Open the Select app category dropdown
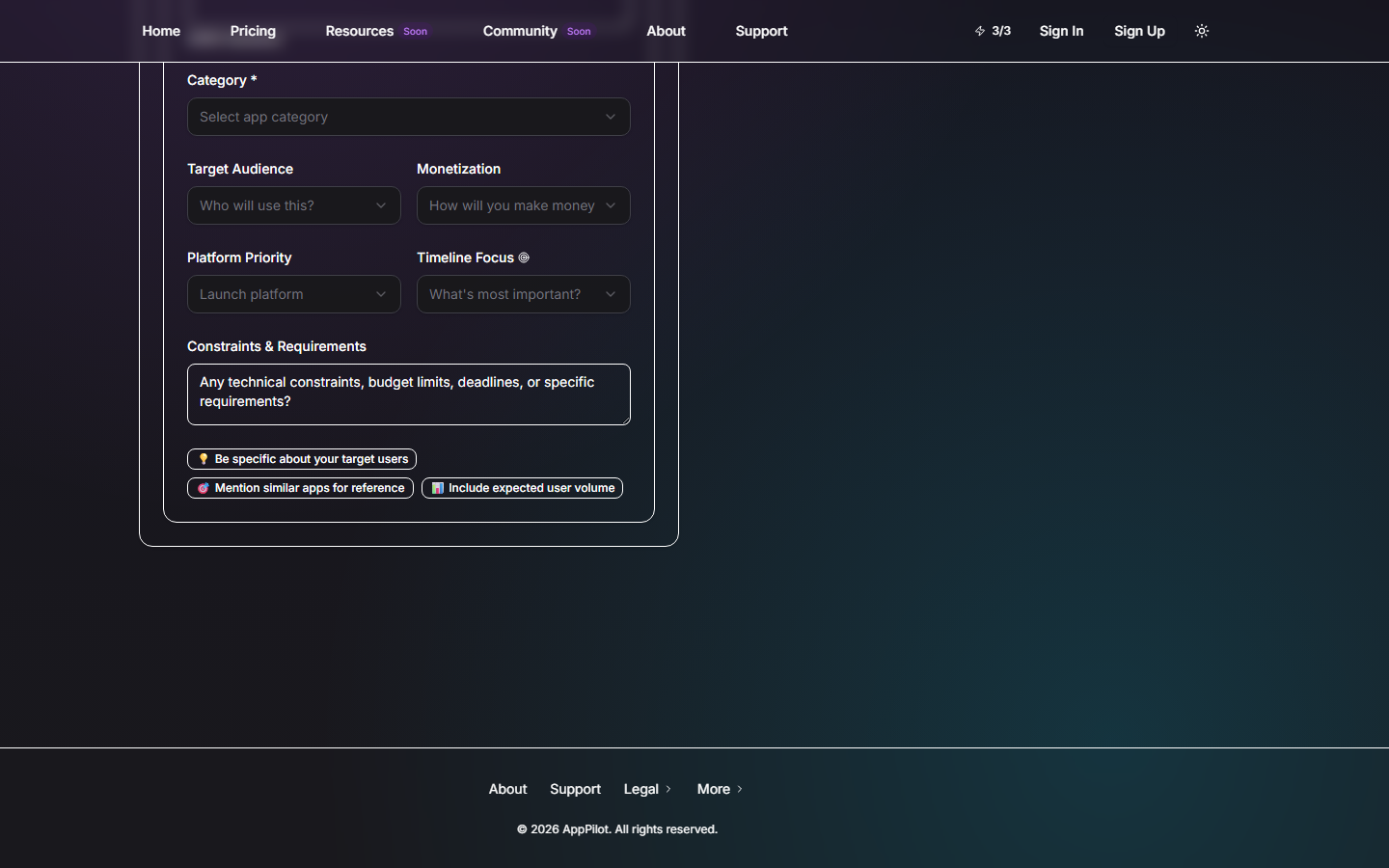 (408, 117)
